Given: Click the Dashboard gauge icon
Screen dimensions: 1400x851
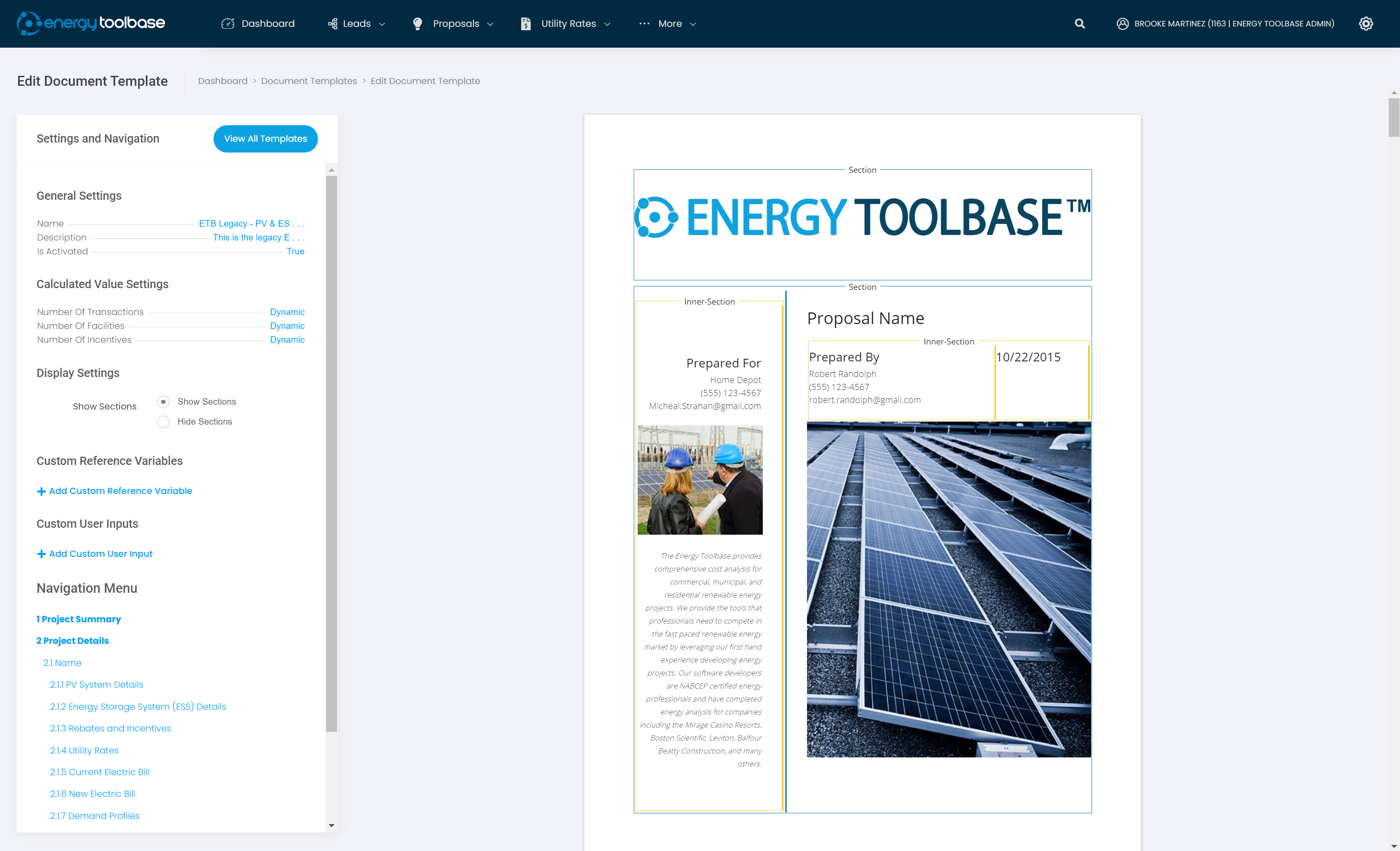Looking at the screenshot, I should [x=228, y=24].
